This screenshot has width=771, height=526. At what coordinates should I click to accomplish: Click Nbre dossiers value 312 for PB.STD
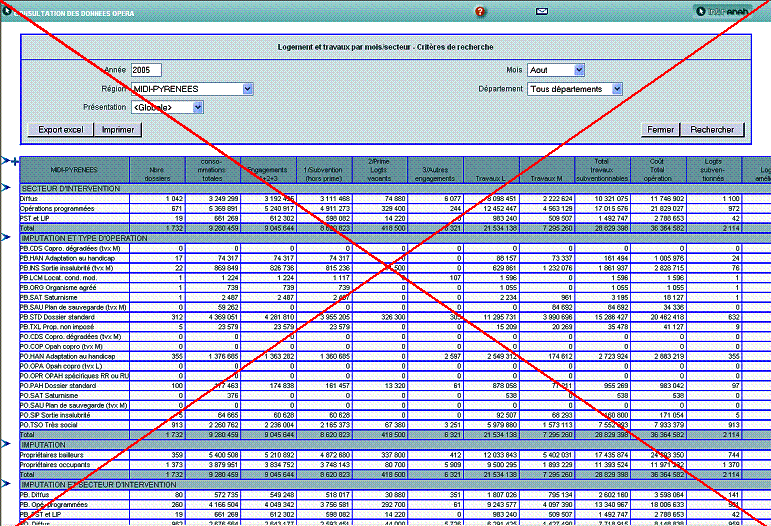click(x=177, y=317)
